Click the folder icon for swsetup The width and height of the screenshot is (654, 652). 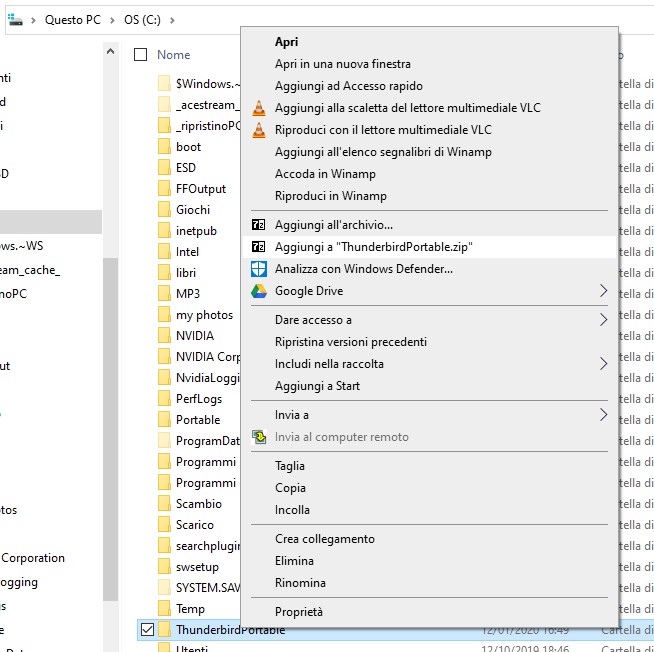pos(164,566)
